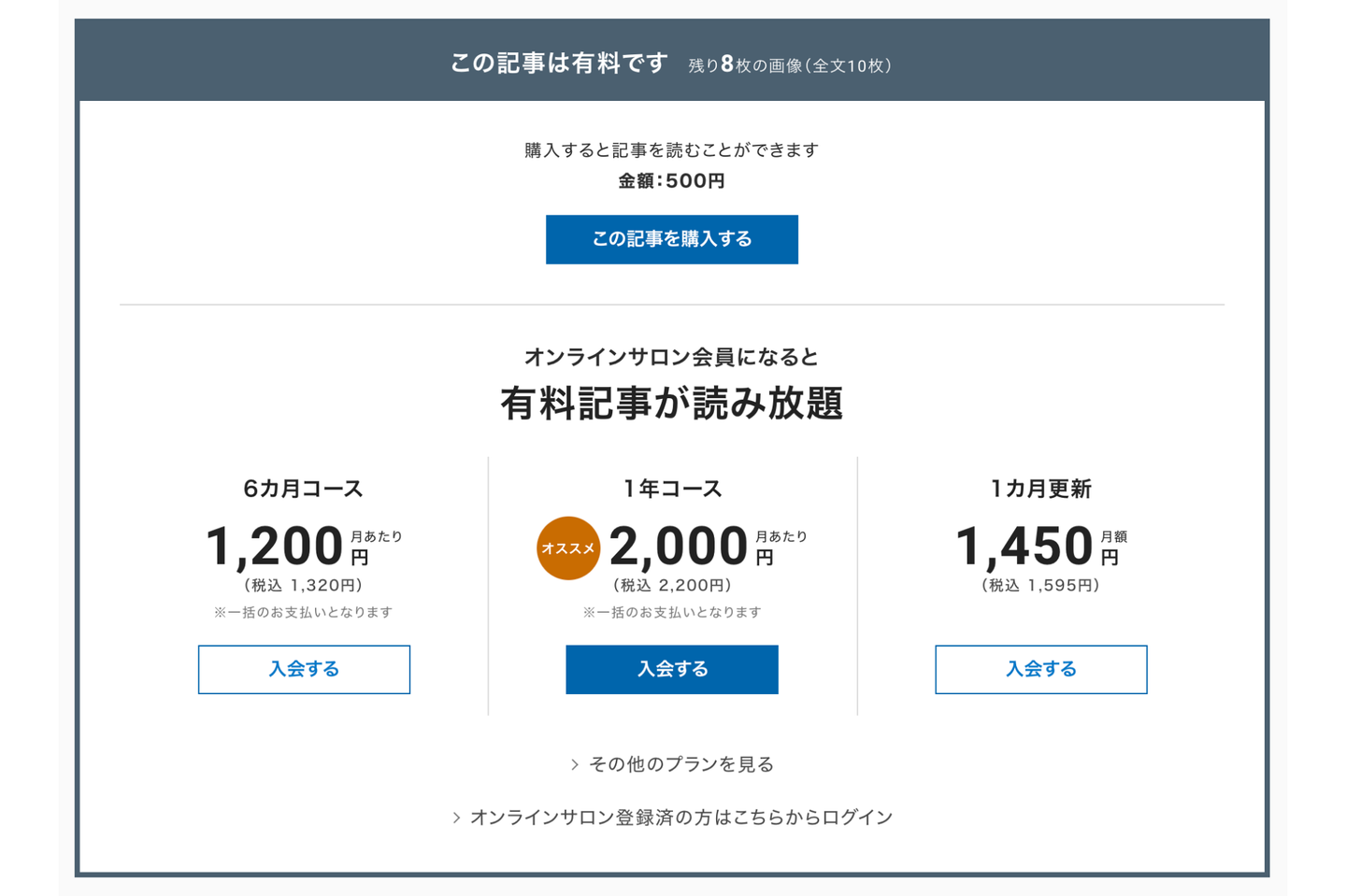Click the 6カ月コース plan title

[x=303, y=489]
